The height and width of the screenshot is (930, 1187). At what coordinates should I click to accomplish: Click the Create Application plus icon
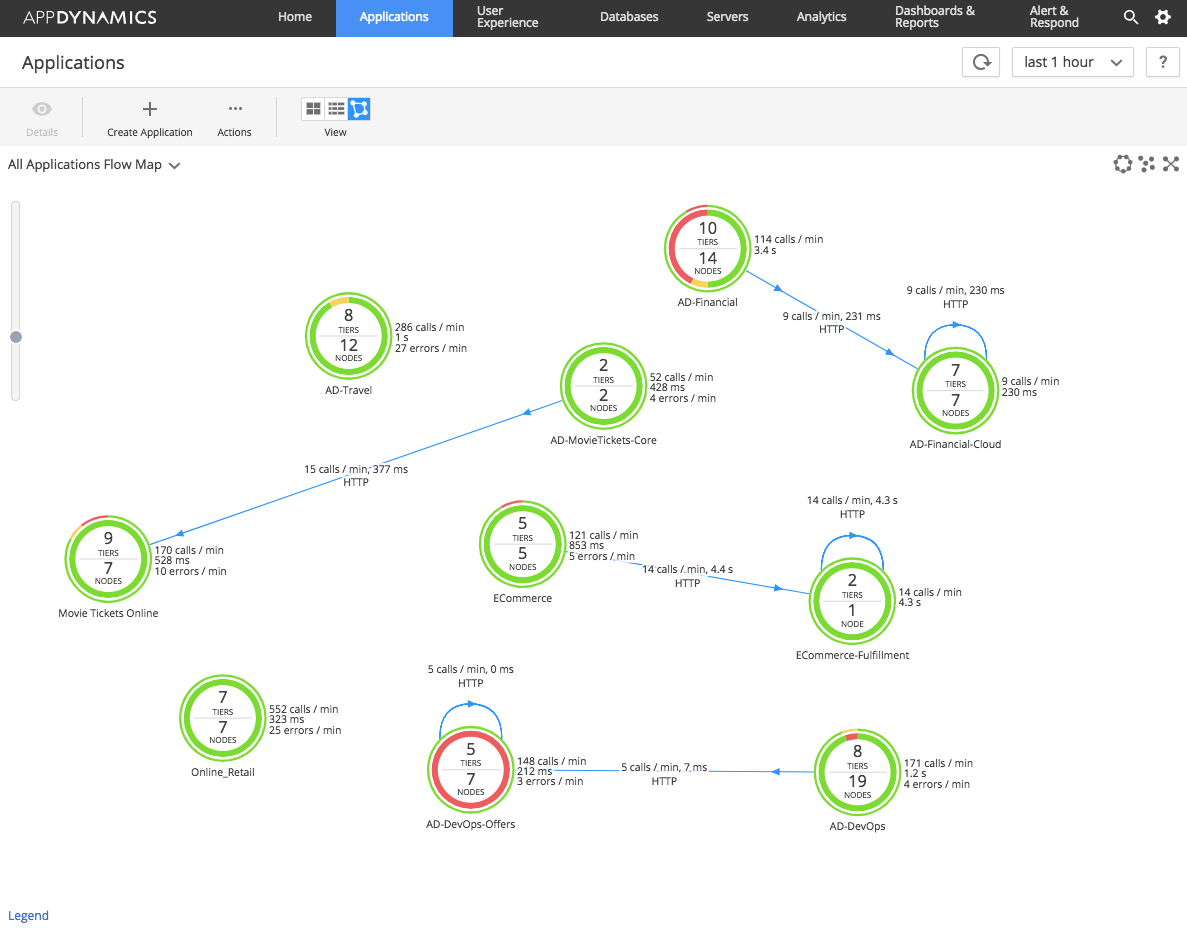150,109
